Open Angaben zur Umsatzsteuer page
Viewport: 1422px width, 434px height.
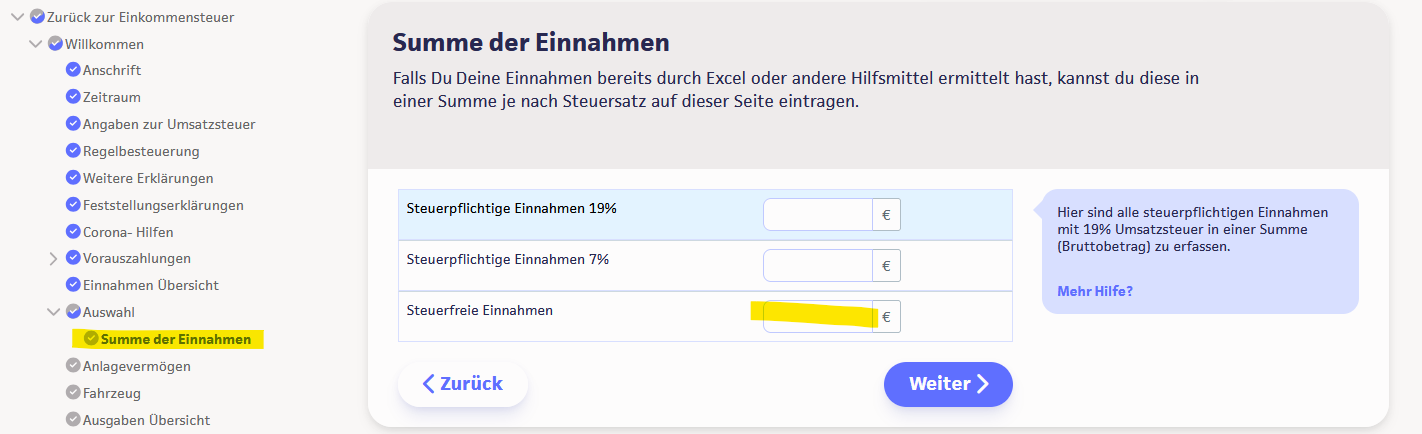click(168, 124)
